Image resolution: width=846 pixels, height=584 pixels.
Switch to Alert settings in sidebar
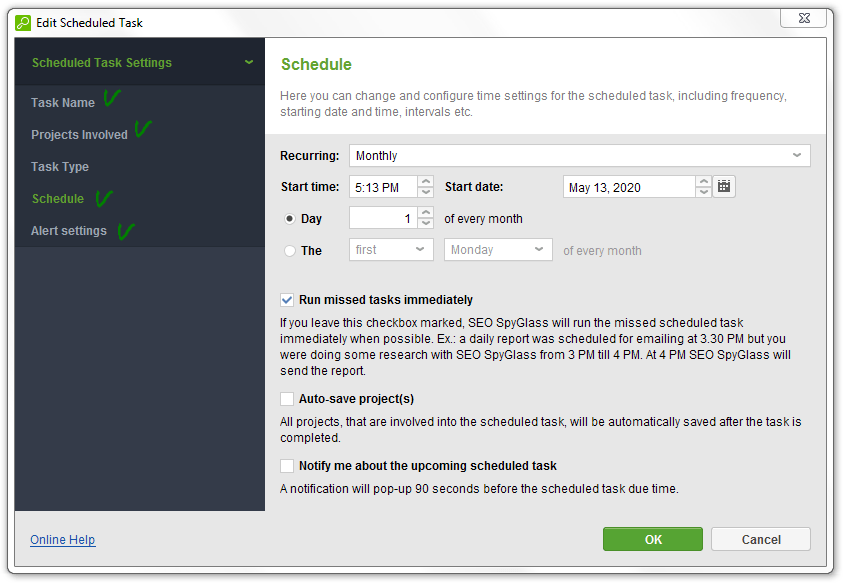(69, 231)
